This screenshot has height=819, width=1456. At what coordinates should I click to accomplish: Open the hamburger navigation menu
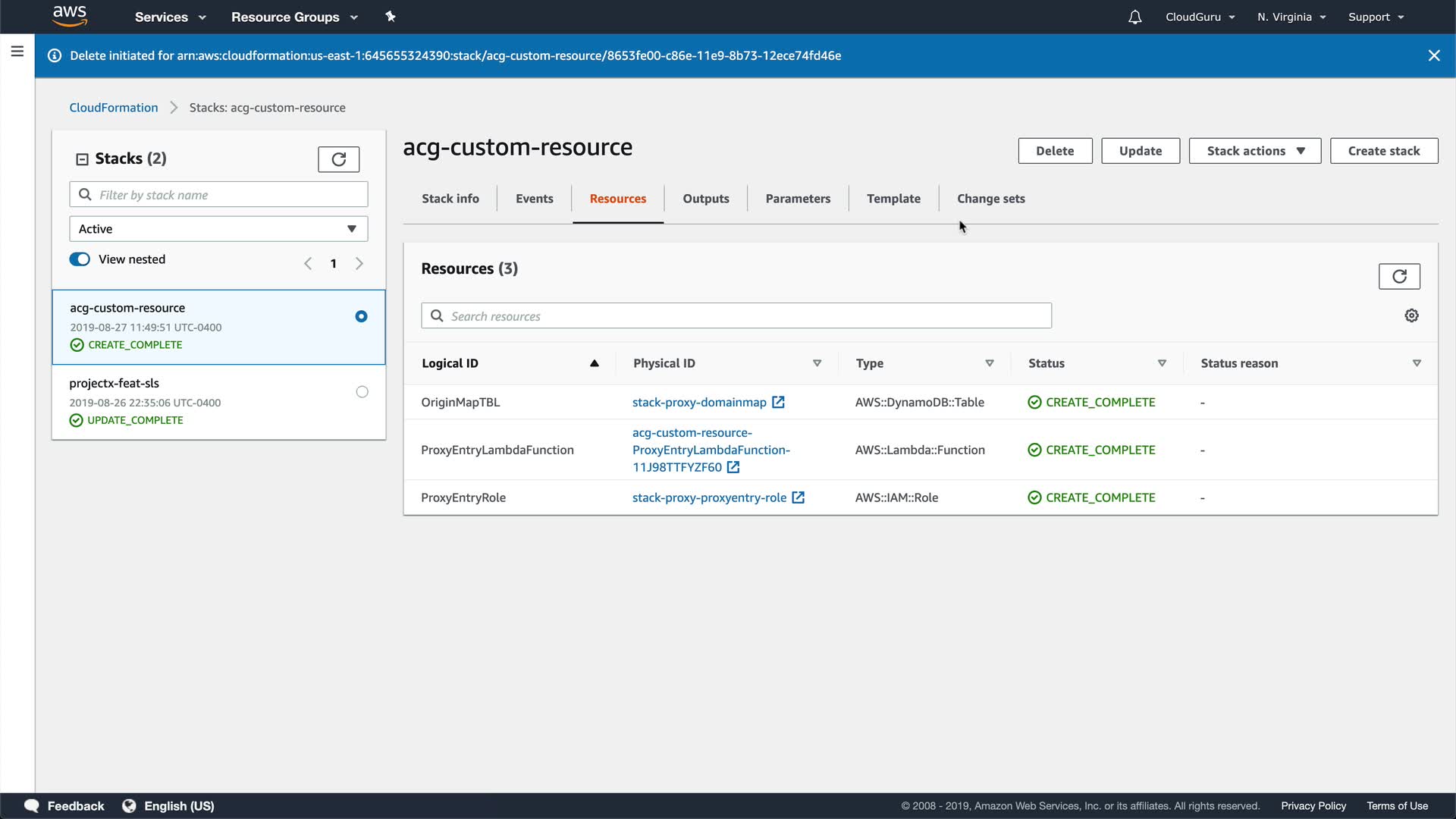click(17, 52)
